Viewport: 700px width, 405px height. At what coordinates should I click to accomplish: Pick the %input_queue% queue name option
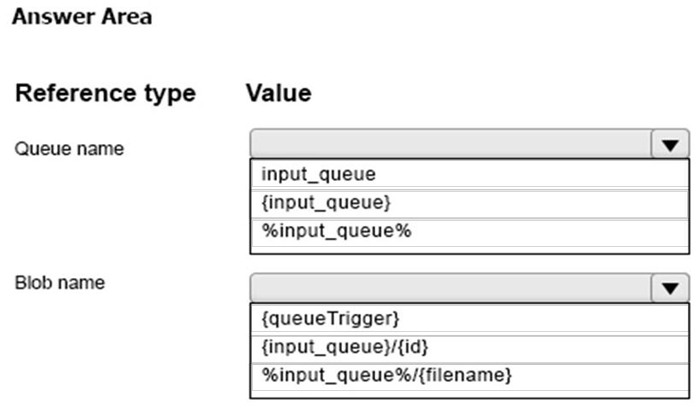470,232
